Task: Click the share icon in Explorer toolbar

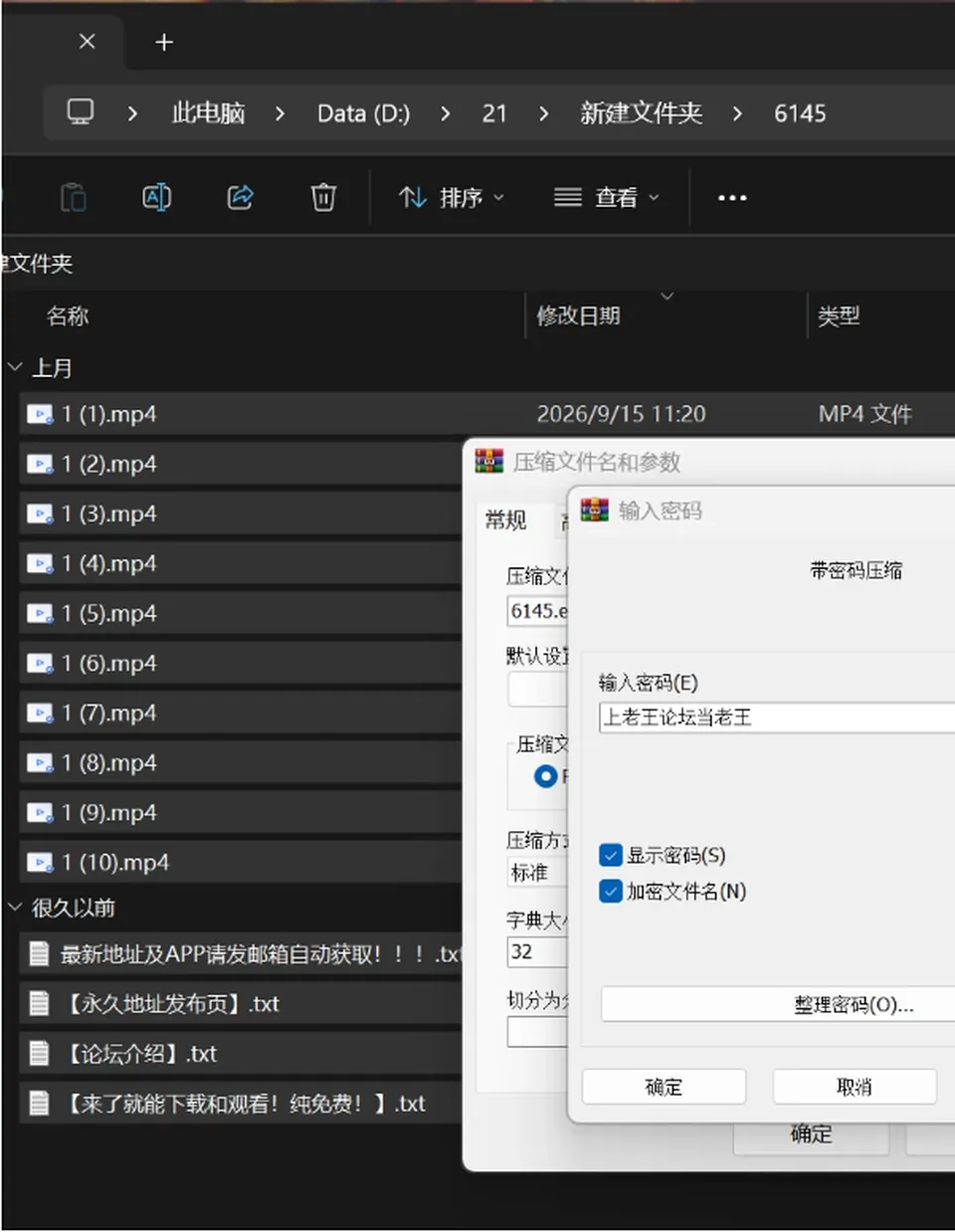Action: click(x=240, y=197)
